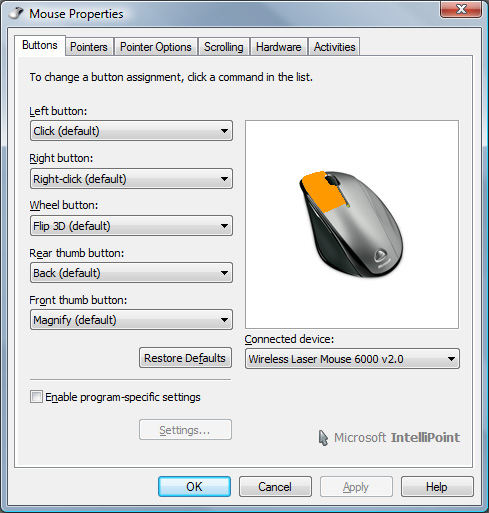Choose a different Connected device from dropdown
This screenshot has width=489, height=513.
tap(352, 359)
